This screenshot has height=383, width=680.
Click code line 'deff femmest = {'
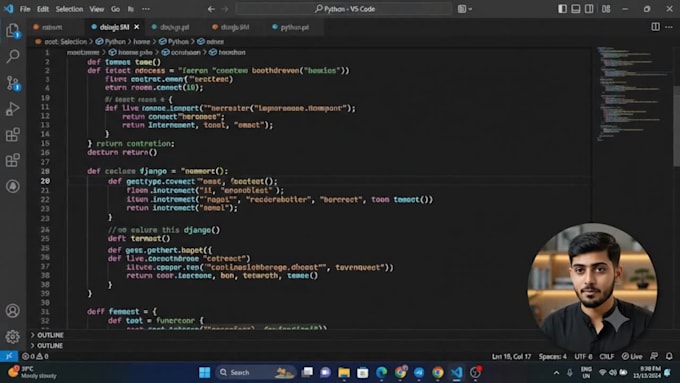pos(121,311)
